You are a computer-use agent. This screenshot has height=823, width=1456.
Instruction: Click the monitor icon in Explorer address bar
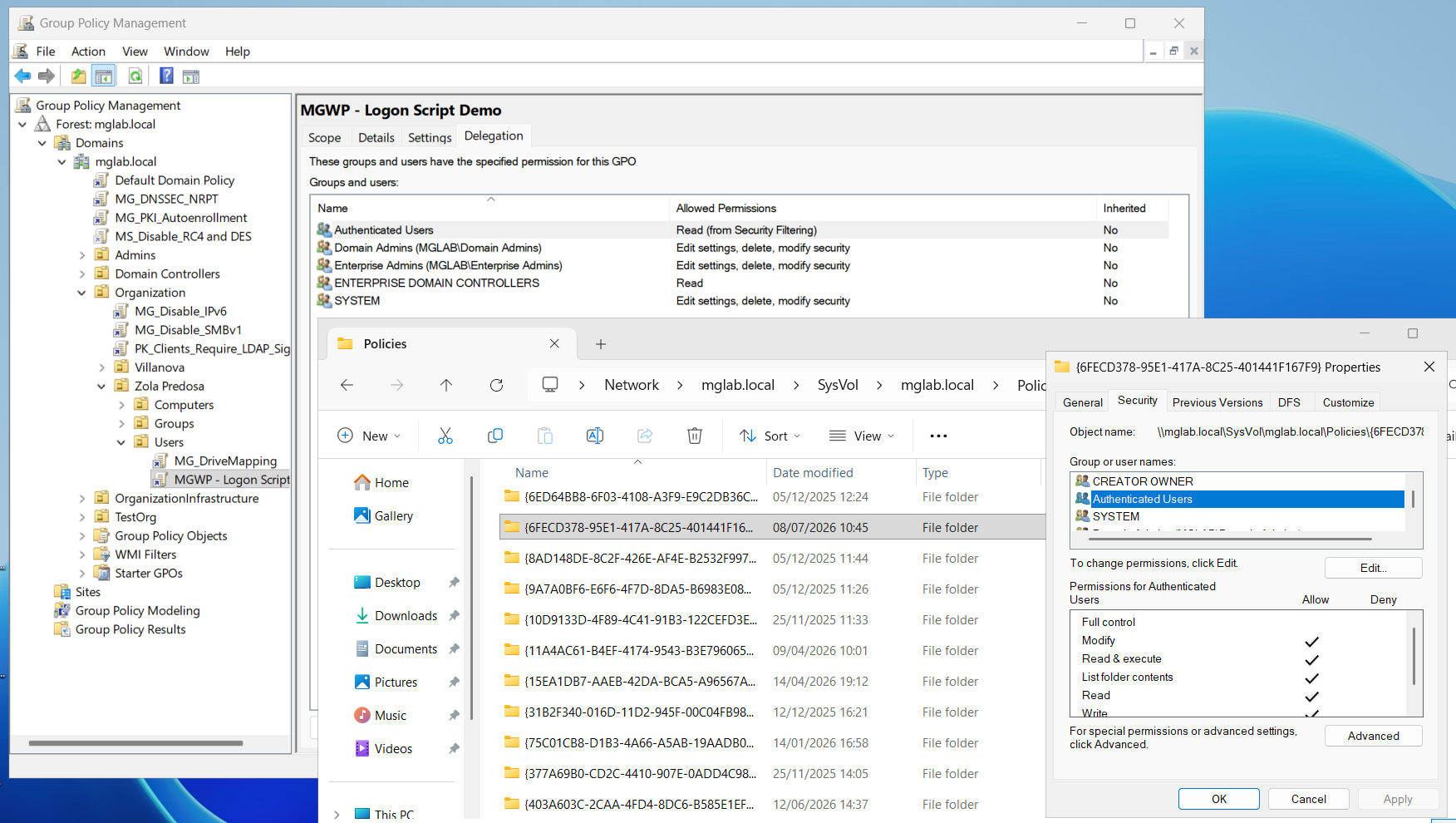(x=550, y=385)
